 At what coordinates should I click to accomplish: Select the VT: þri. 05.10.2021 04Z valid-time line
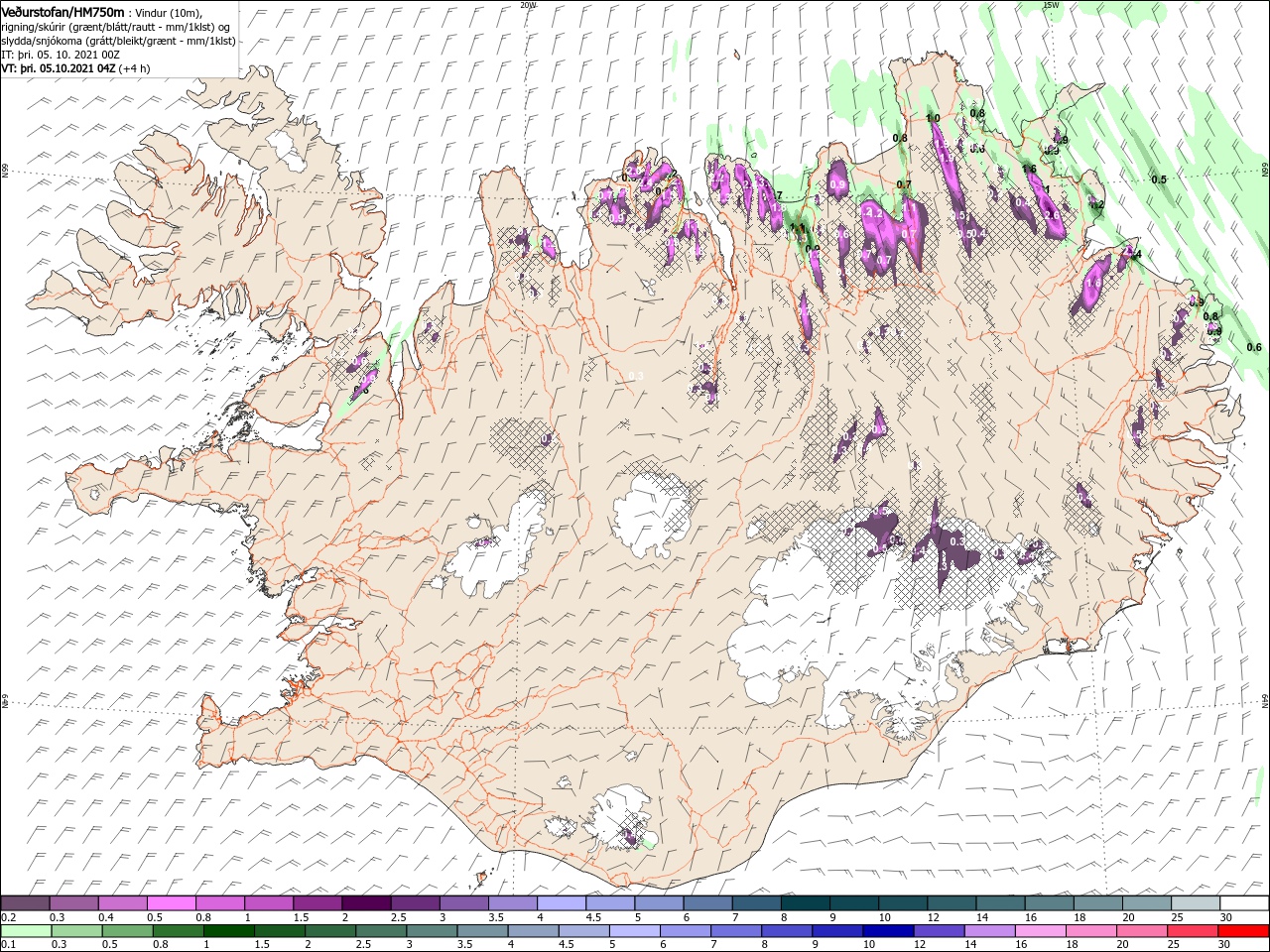(x=75, y=68)
